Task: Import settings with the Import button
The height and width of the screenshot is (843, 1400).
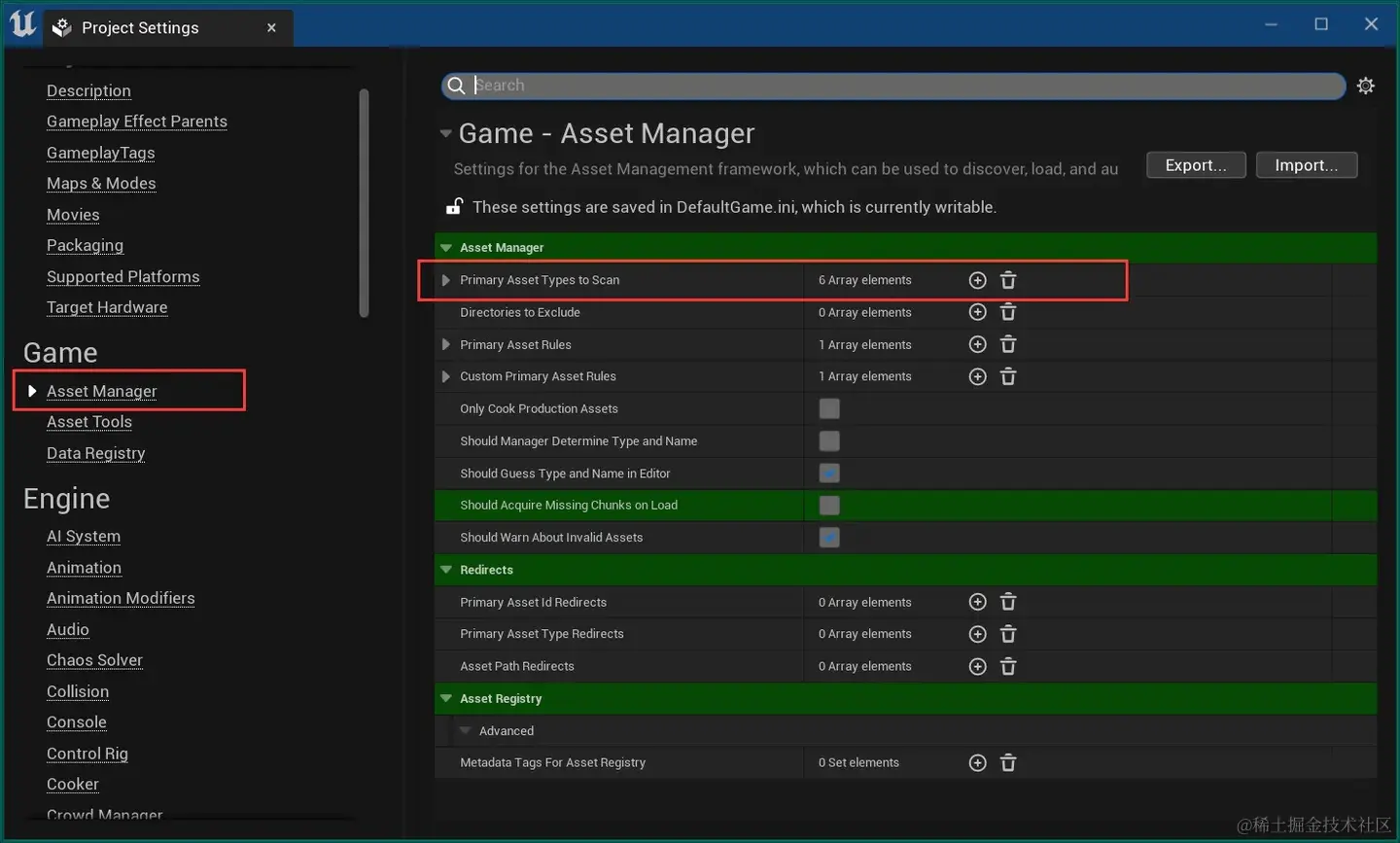Action: click(1307, 165)
